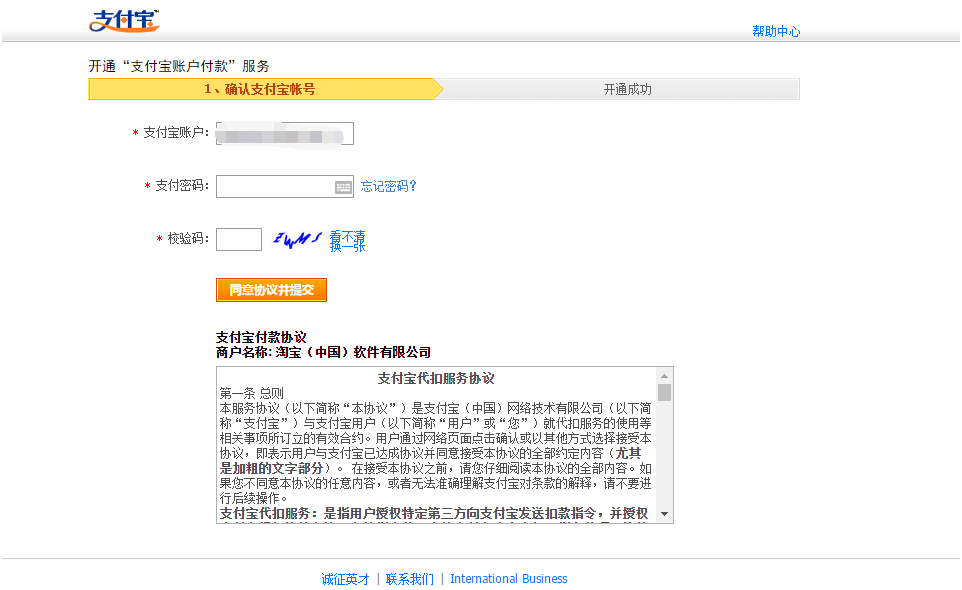Click the agreement scroll-down arrow
The image size is (962, 590).
(664, 514)
